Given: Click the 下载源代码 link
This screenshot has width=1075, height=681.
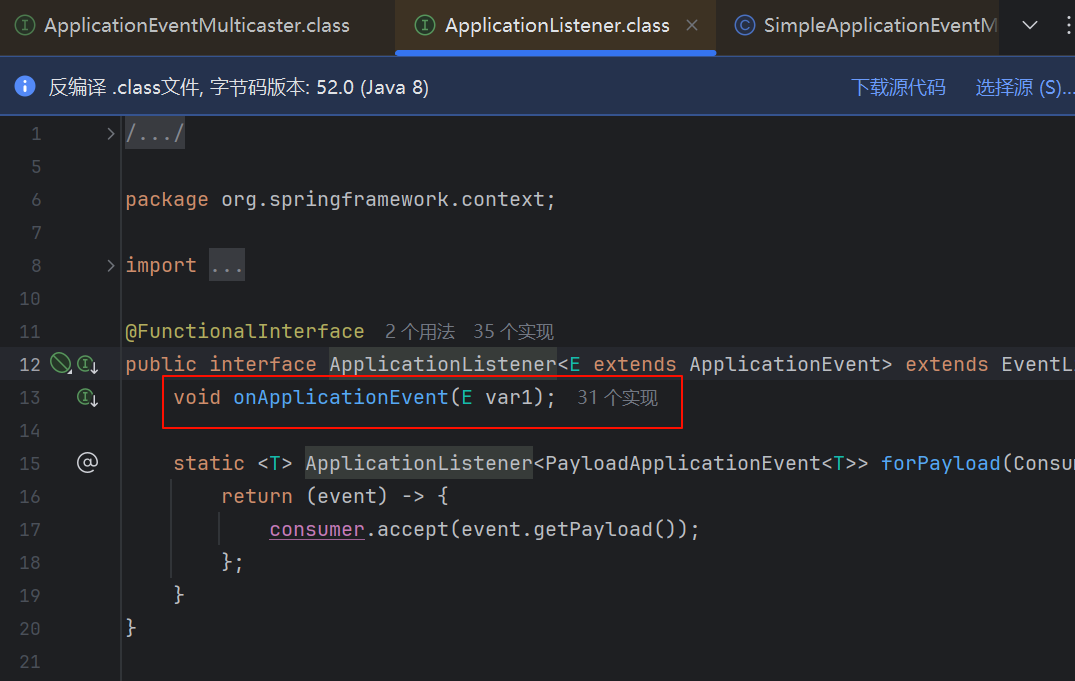Looking at the screenshot, I should (x=898, y=87).
